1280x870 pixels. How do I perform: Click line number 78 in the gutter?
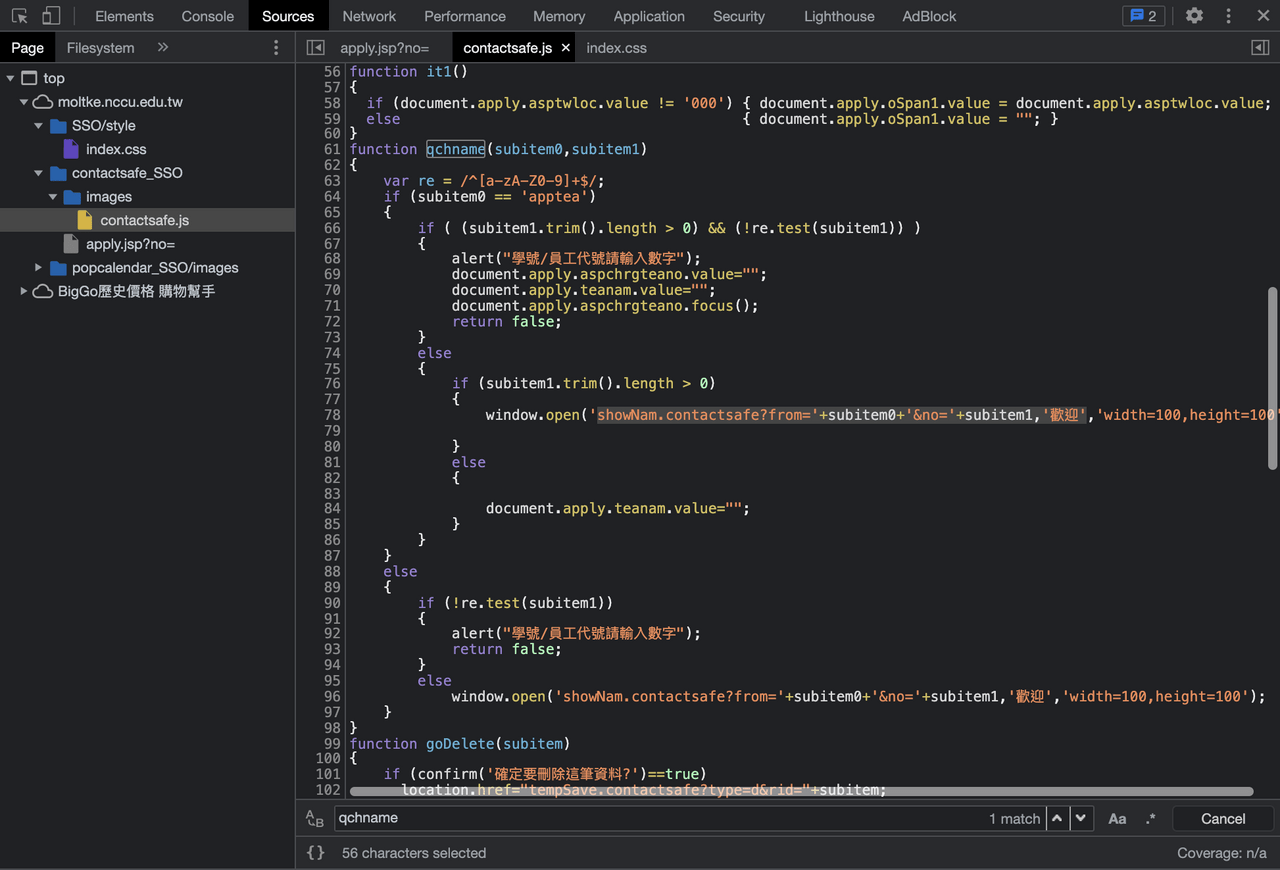[x=332, y=415]
